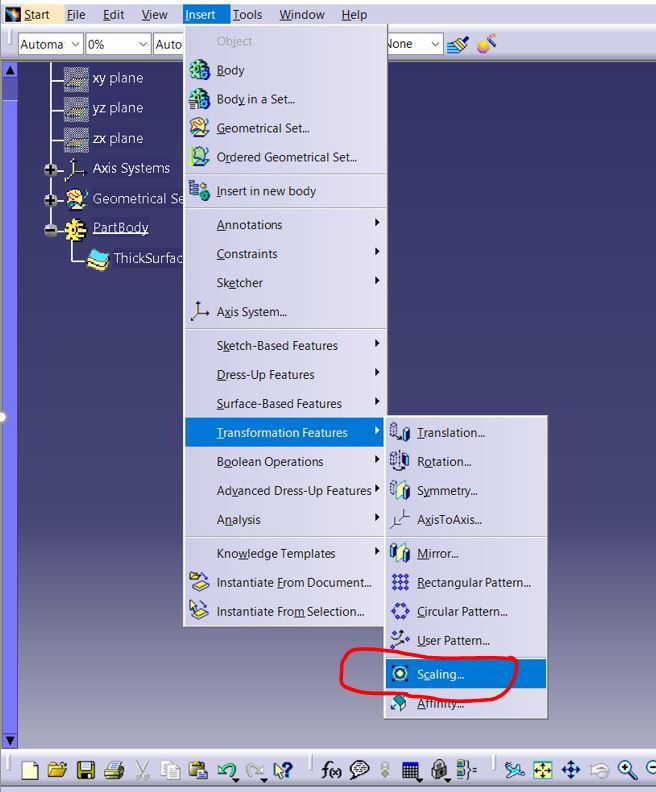Click the Formula f(x) icon
The height and width of the screenshot is (792, 656).
tap(331, 769)
